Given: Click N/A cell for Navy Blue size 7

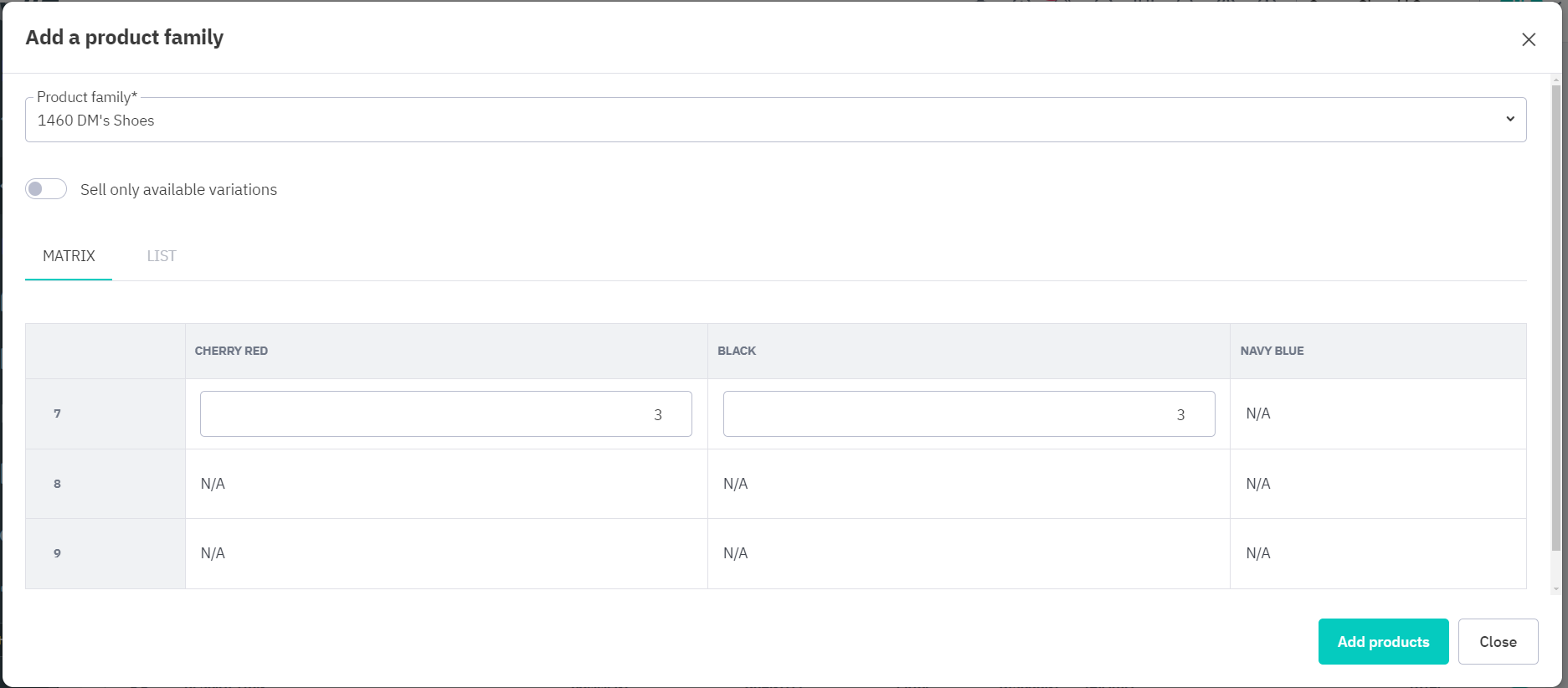Looking at the screenshot, I should pos(1257,413).
